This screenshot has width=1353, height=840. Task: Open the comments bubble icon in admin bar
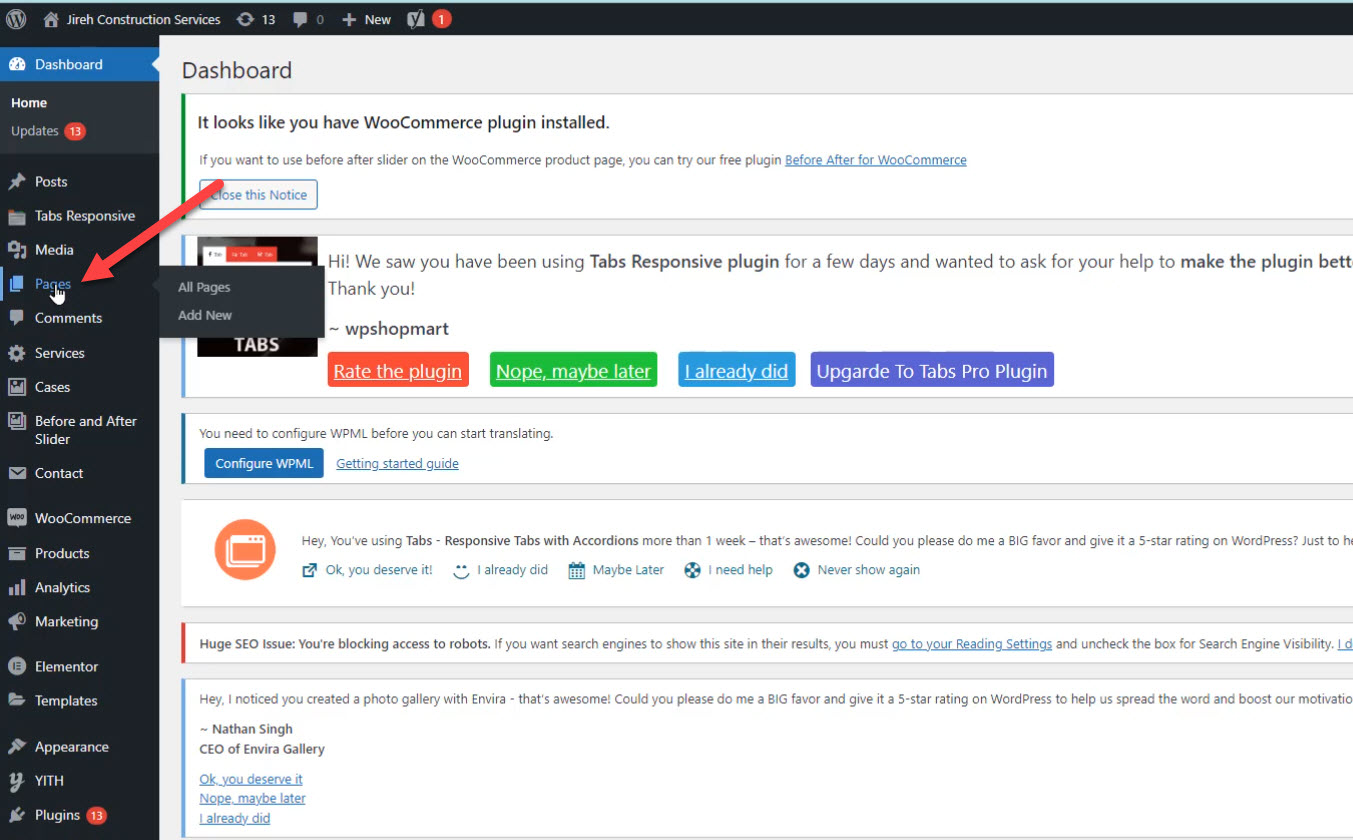click(300, 19)
